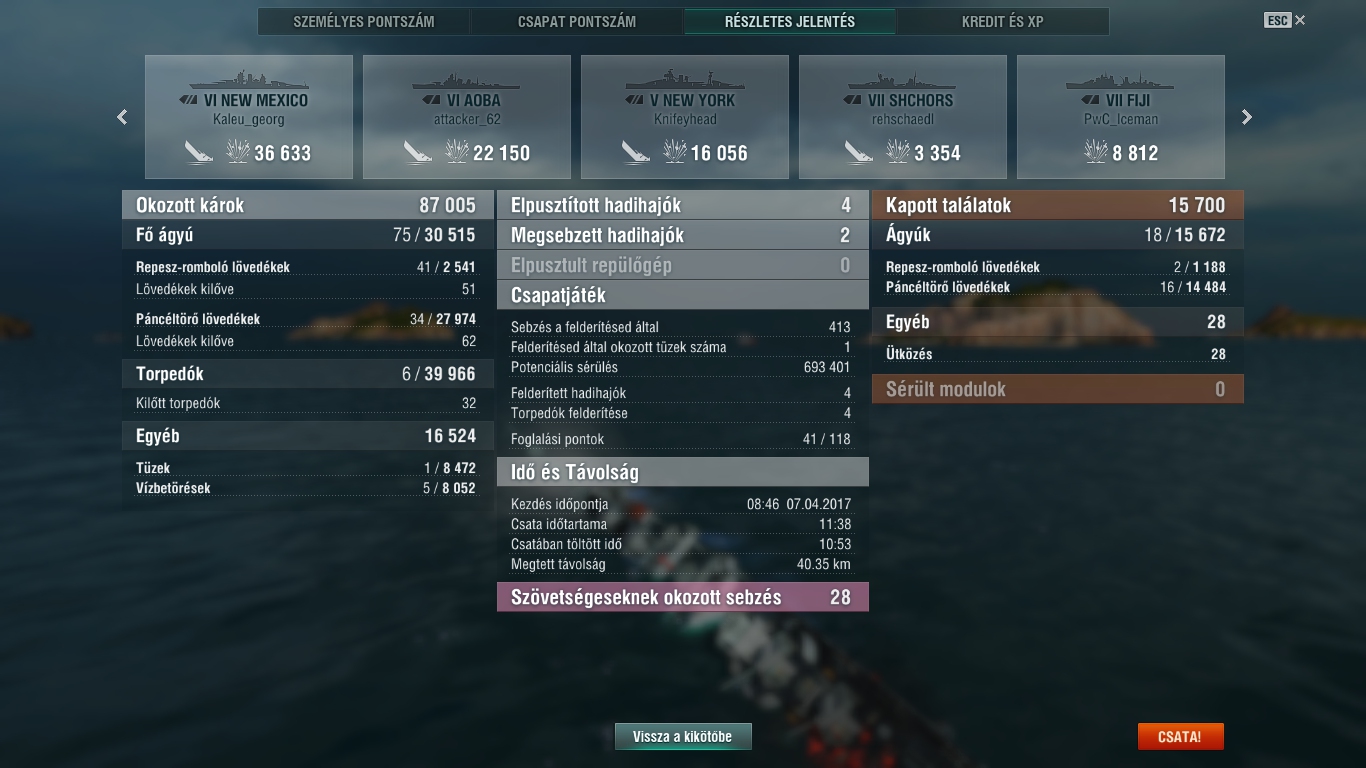Click damage burst icon on New York card
1366x768 pixels.
[675, 152]
